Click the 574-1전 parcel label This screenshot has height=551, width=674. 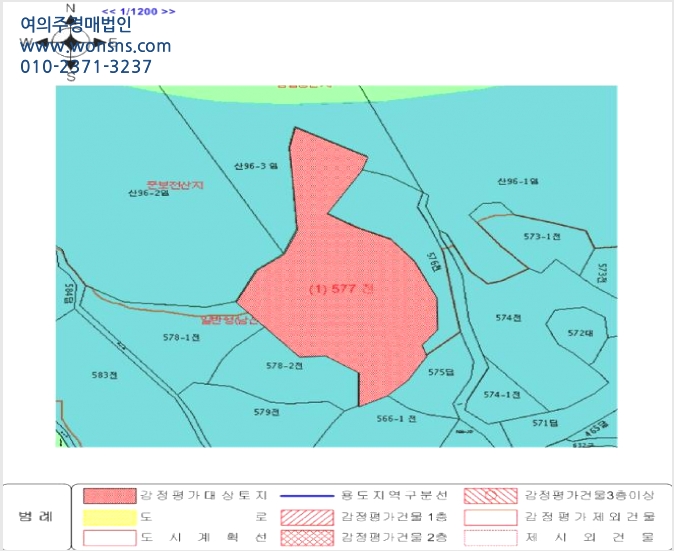coord(502,395)
